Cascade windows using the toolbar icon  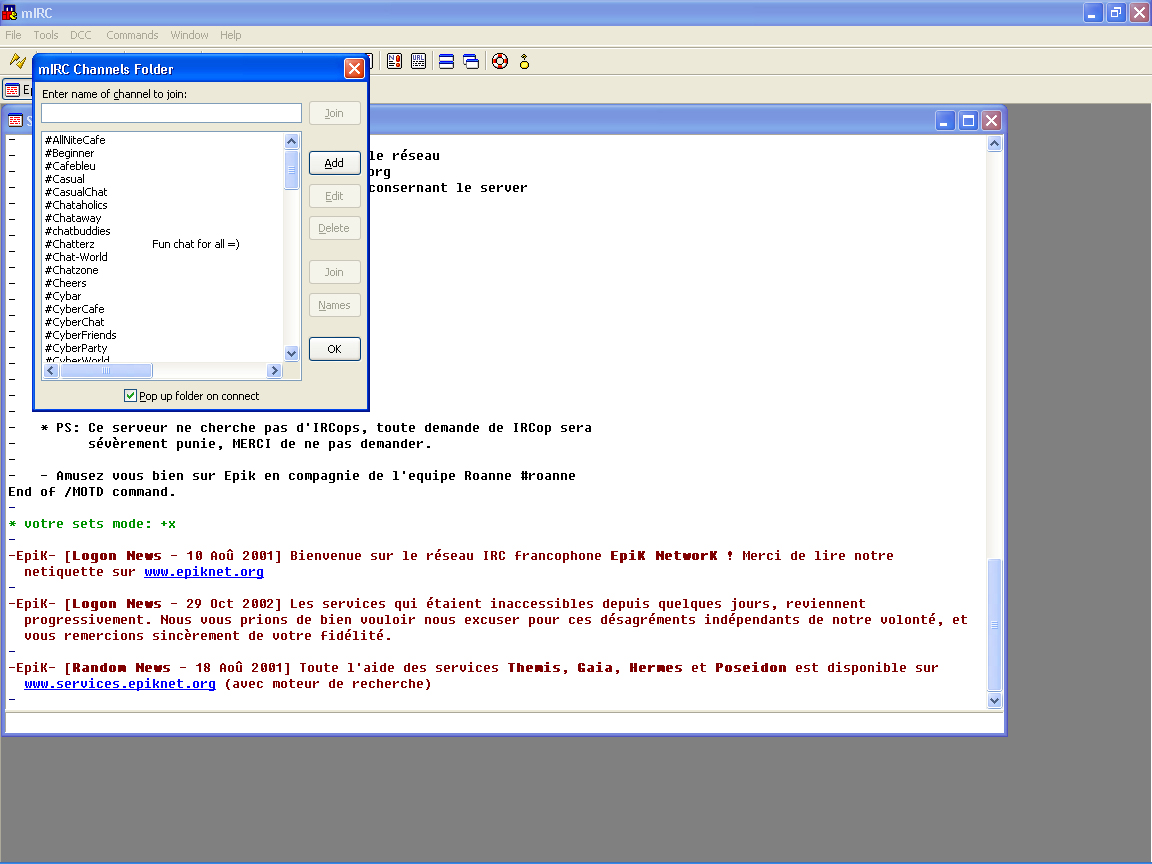[471, 62]
